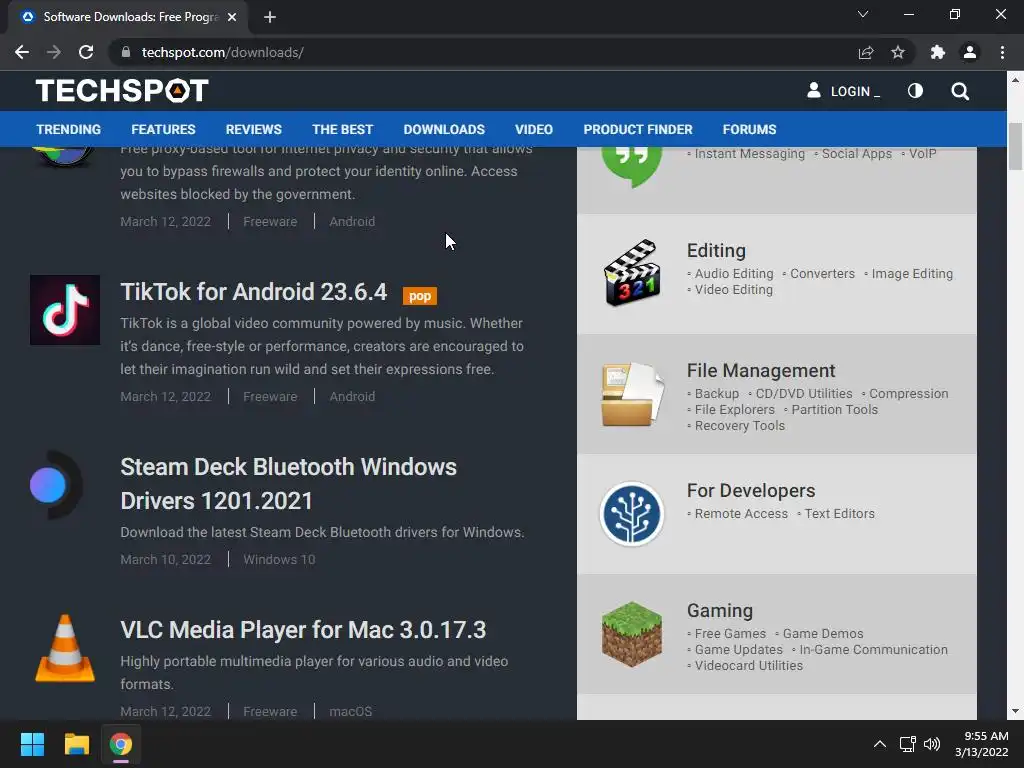The height and width of the screenshot is (768, 1024).
Task: Click the Gaming Minecraft block icon
Action: point(632,634)
